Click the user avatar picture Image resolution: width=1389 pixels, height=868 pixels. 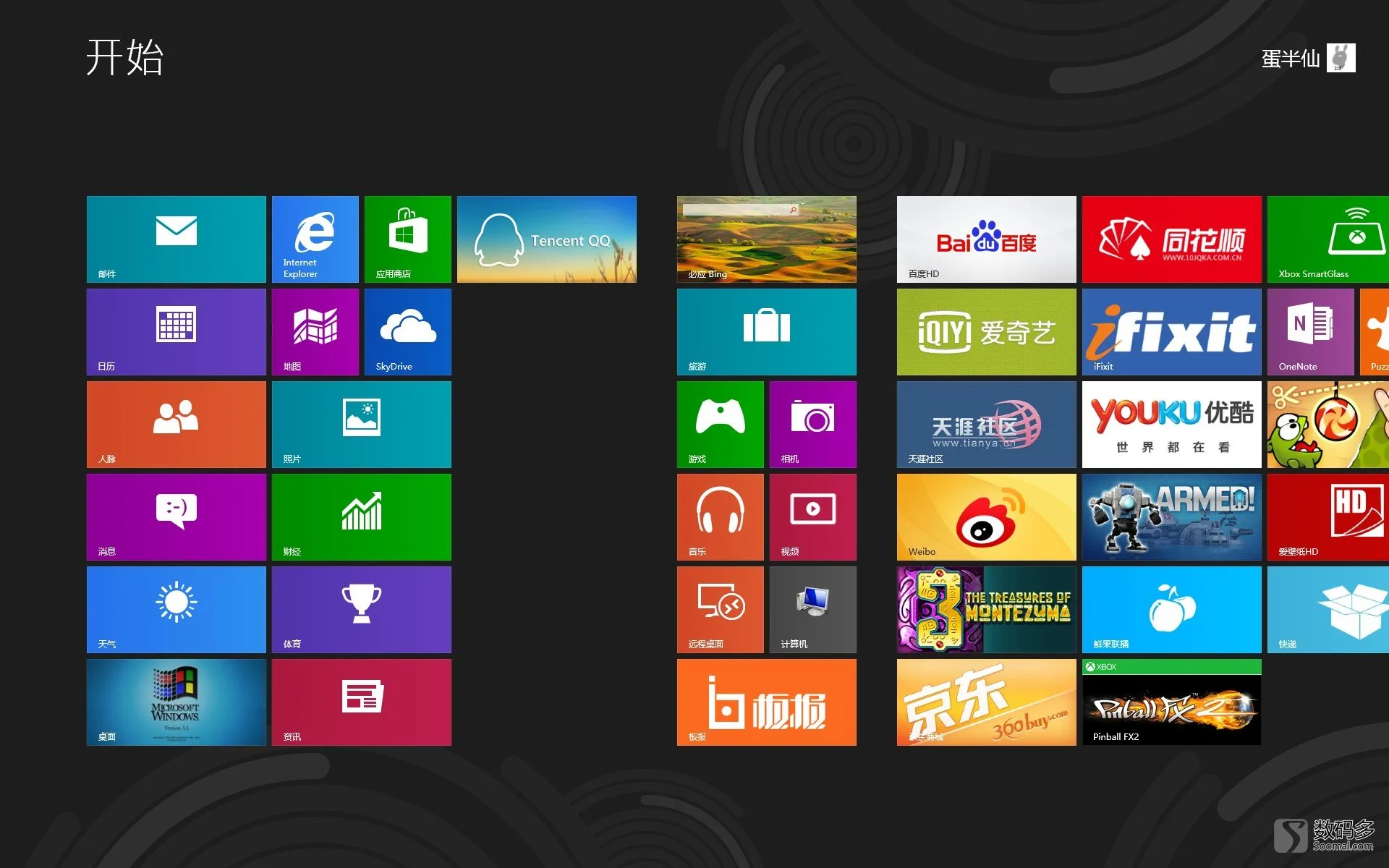(1341, 58)
